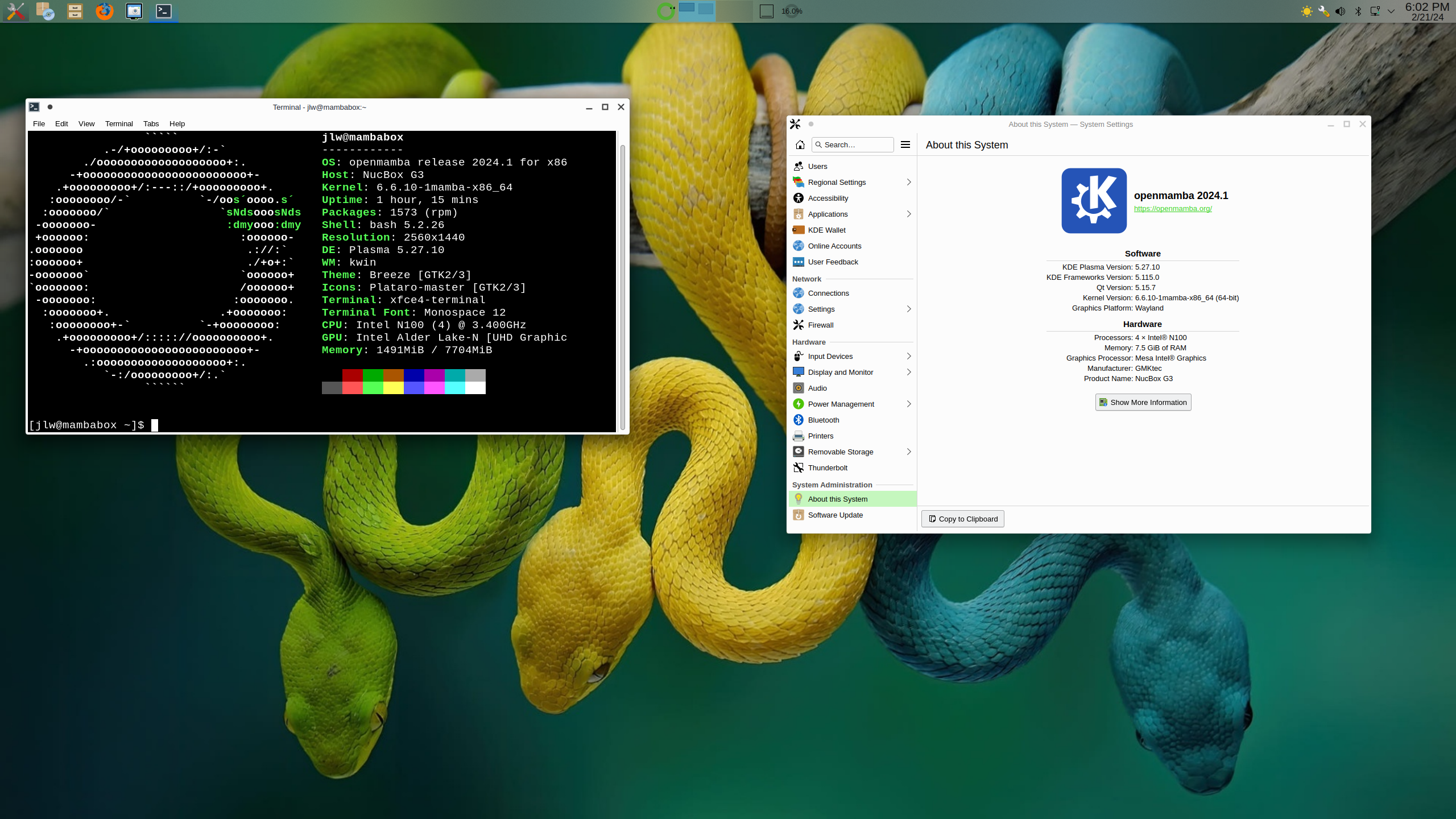Open Users settings in sidebar

coord(852,166)
